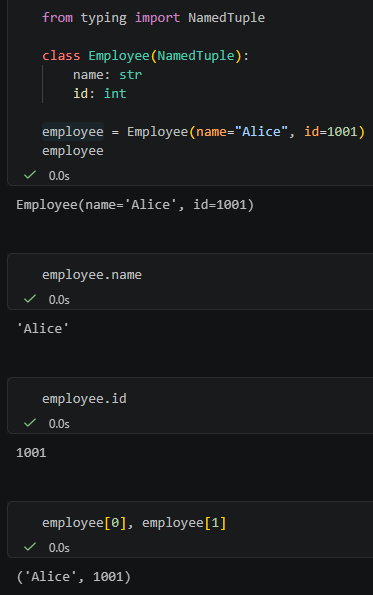Click the 0.0s time under employee.id

[59, 423]
